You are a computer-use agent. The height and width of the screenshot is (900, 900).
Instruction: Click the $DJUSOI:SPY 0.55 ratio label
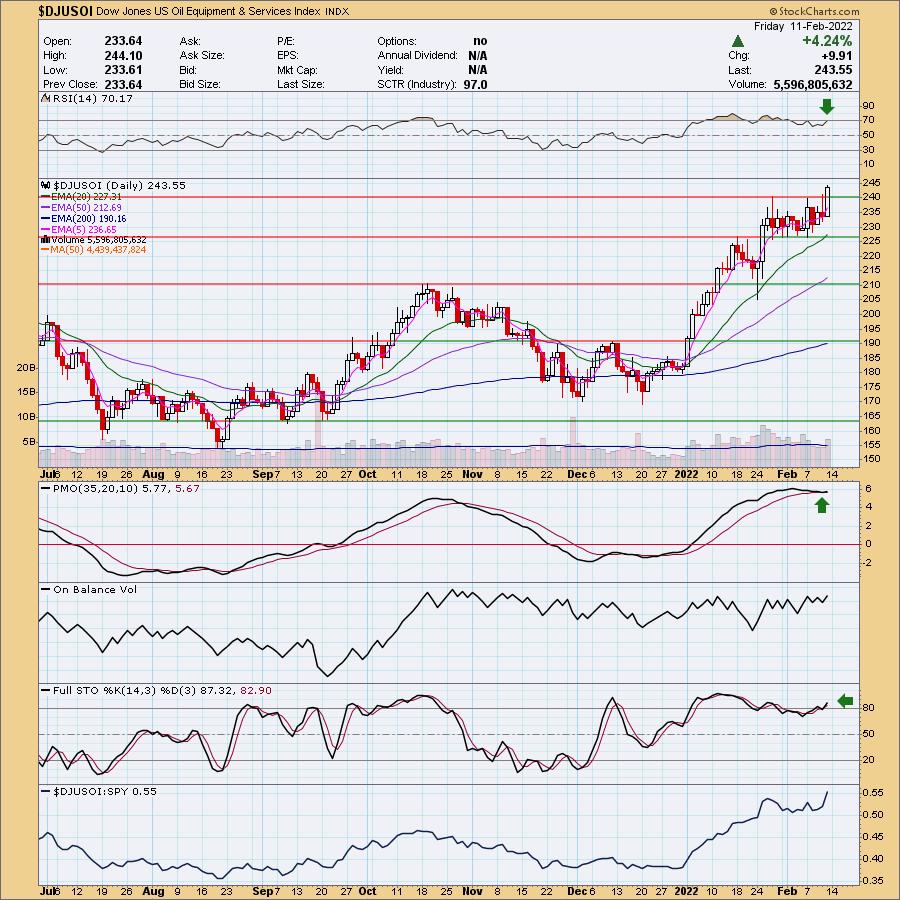pos(98,792)
